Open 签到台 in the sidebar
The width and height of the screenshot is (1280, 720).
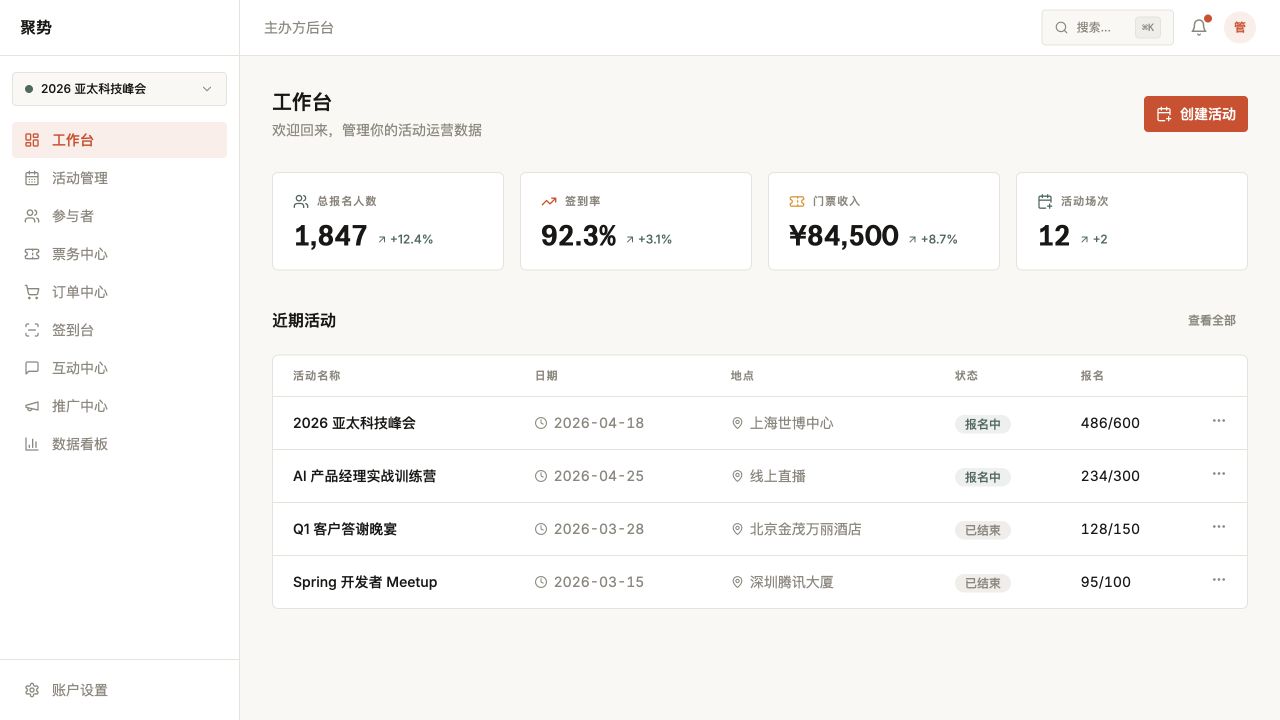coord(119,330)
